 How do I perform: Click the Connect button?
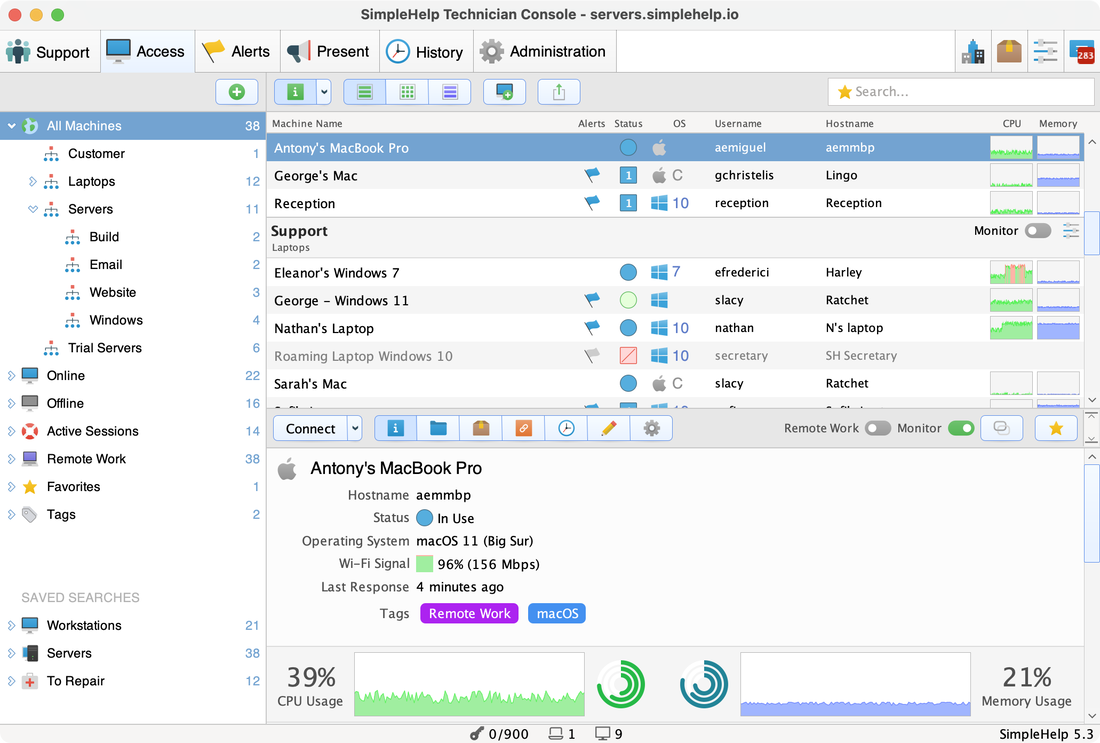coord(310,428)
